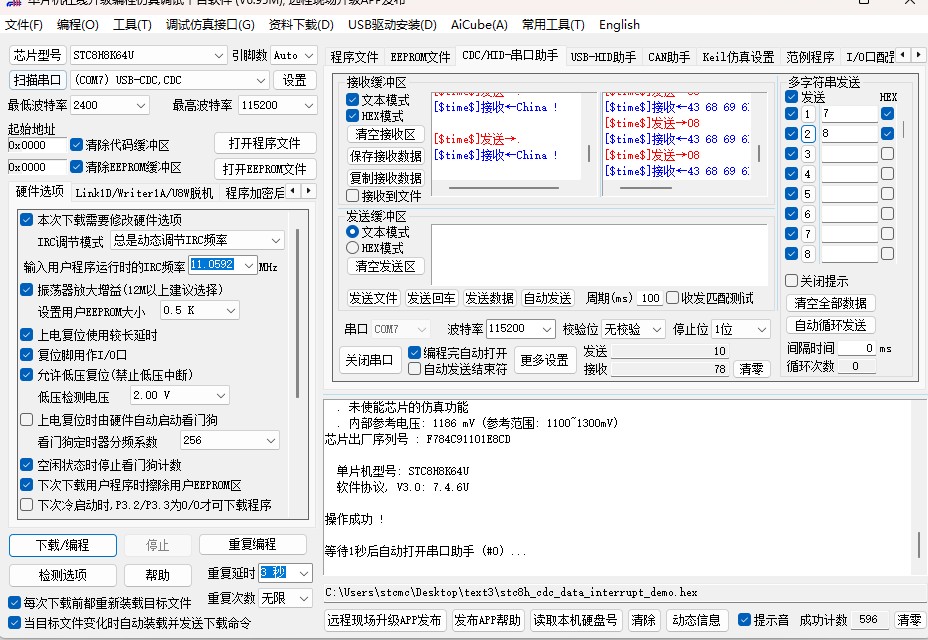The image size is (928, 640).
Task: Click the 扫描串口 button
Action: pos(37,80)
